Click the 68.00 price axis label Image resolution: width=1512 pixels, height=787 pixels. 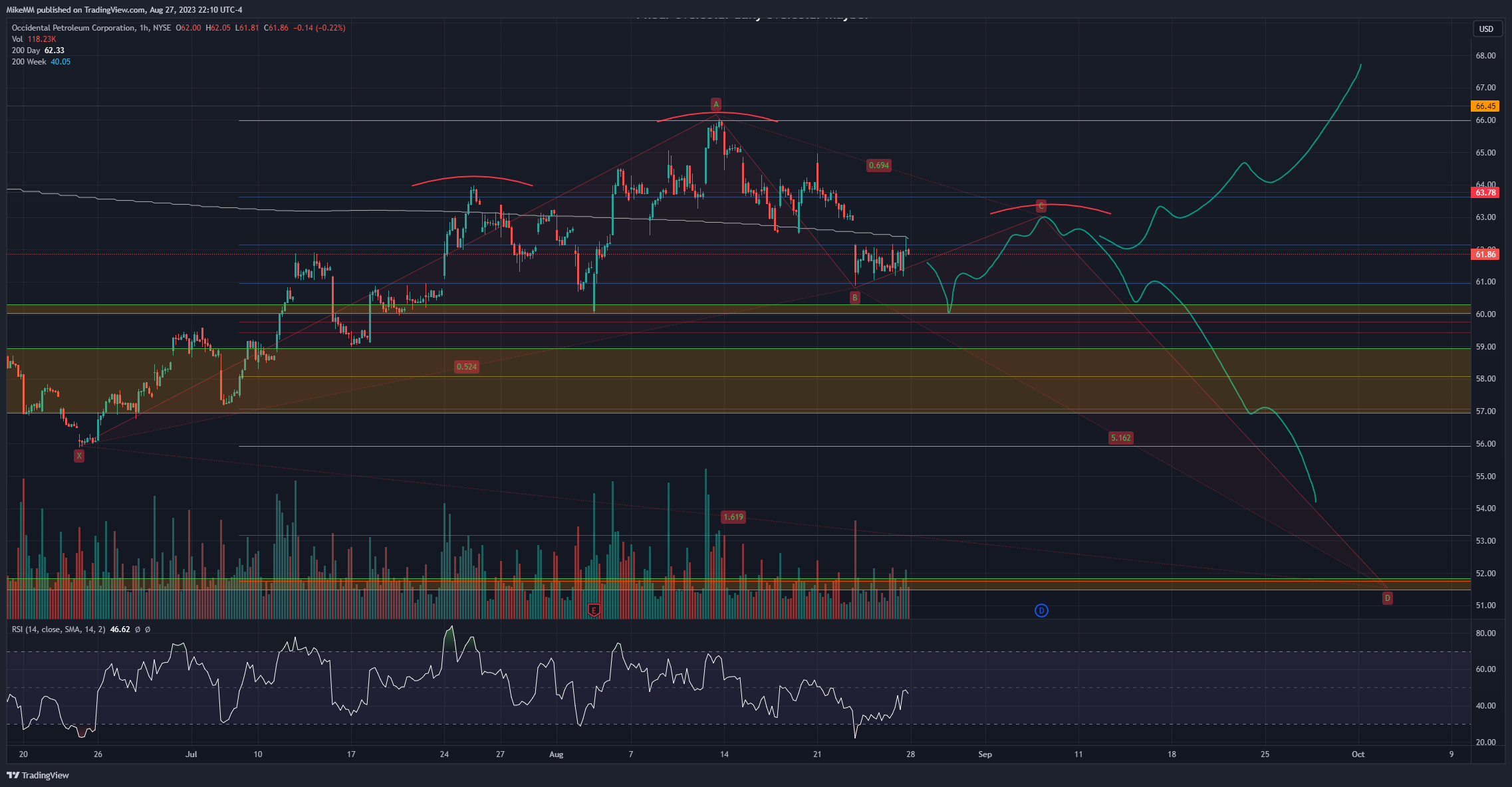point(1485,56)
